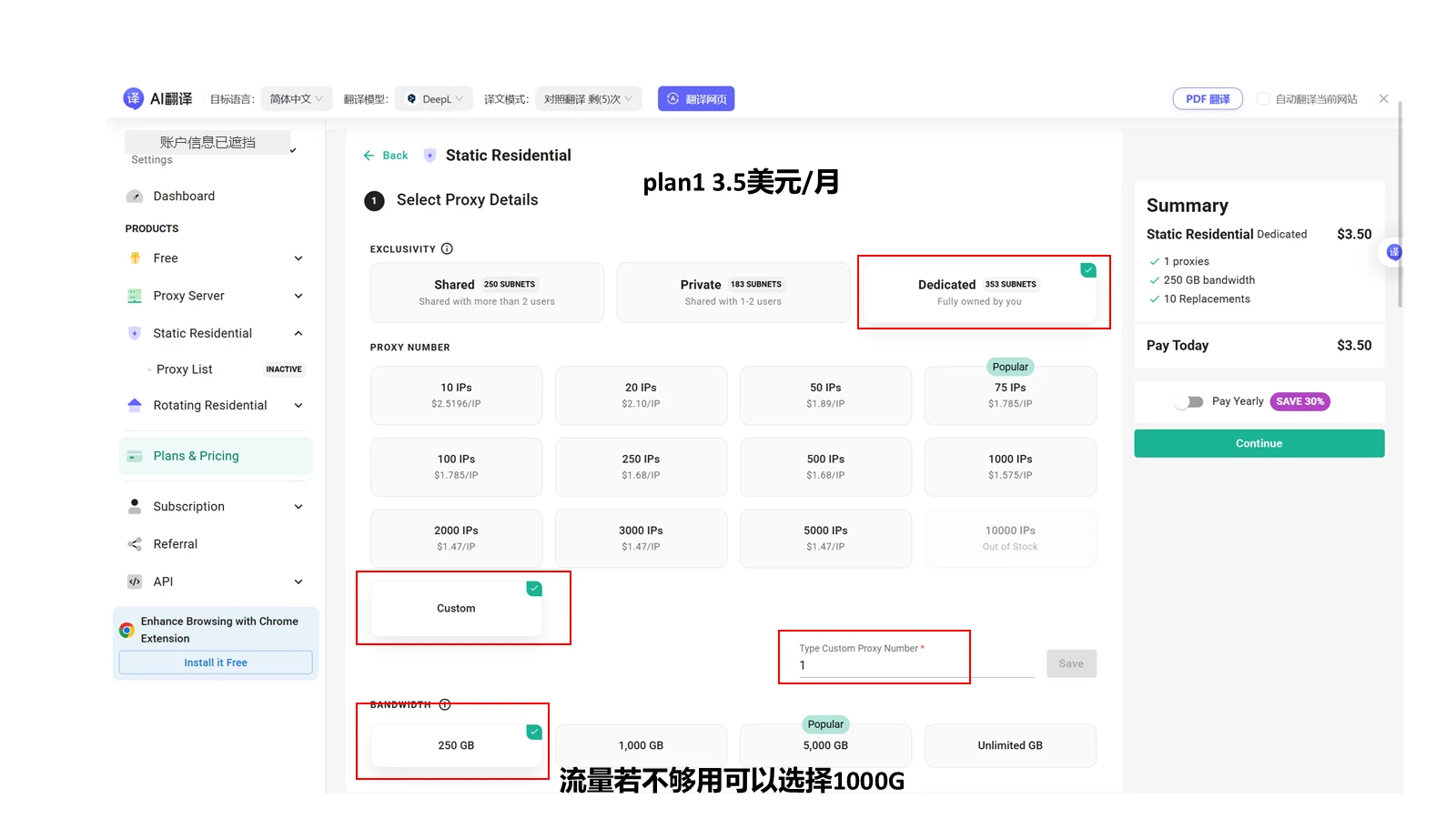Click Install it Free button

(x=216, y=662)
